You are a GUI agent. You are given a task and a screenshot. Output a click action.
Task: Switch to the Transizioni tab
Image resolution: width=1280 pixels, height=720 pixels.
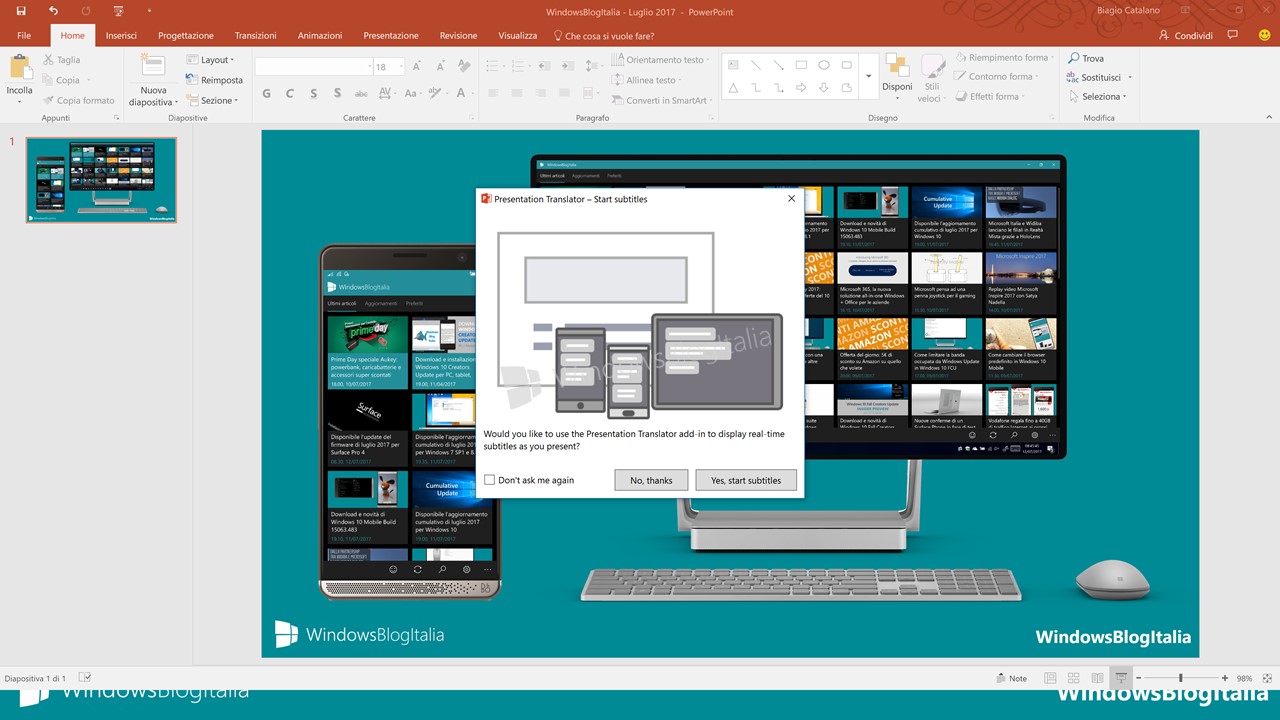(x=255, y=35)
